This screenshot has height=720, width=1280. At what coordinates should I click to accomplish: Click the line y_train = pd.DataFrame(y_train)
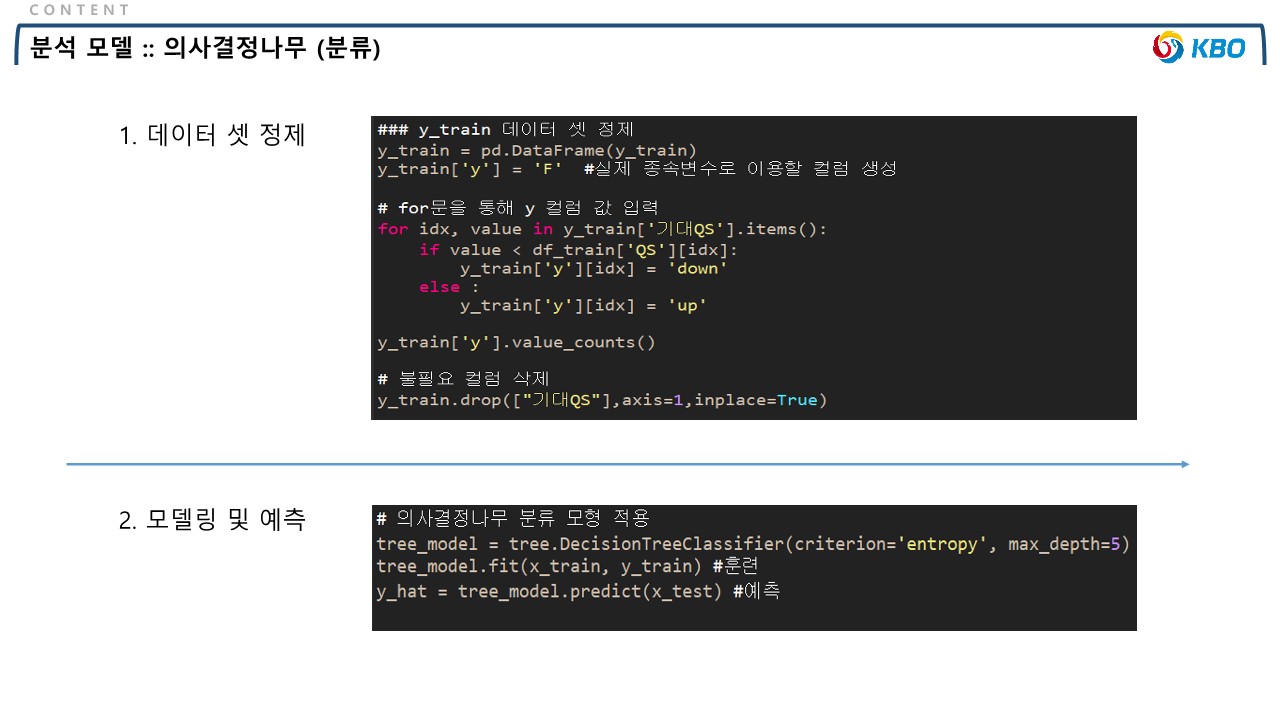(x=537, y=150)
